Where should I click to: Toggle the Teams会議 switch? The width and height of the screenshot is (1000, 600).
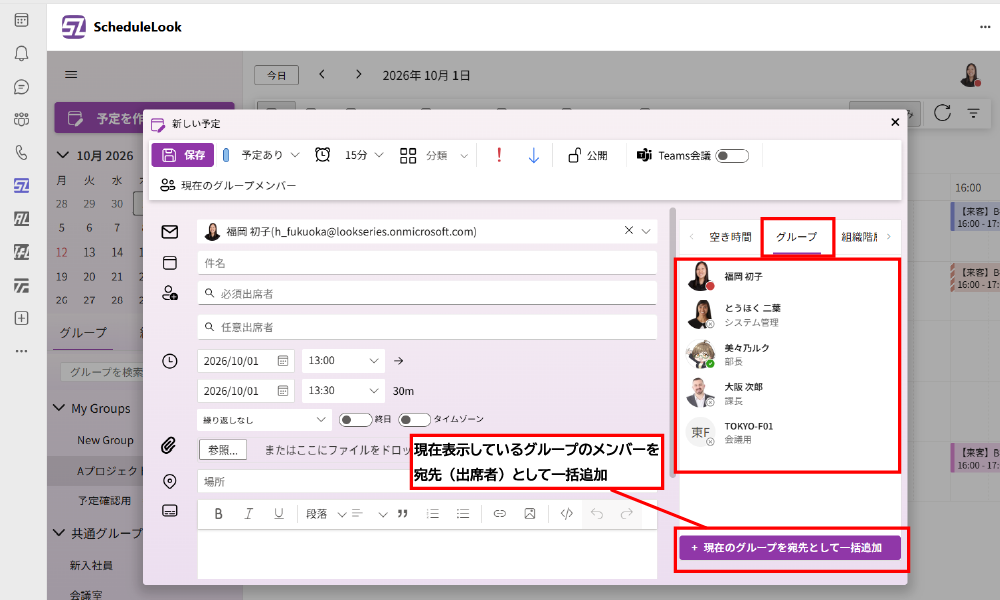(732, 156)
